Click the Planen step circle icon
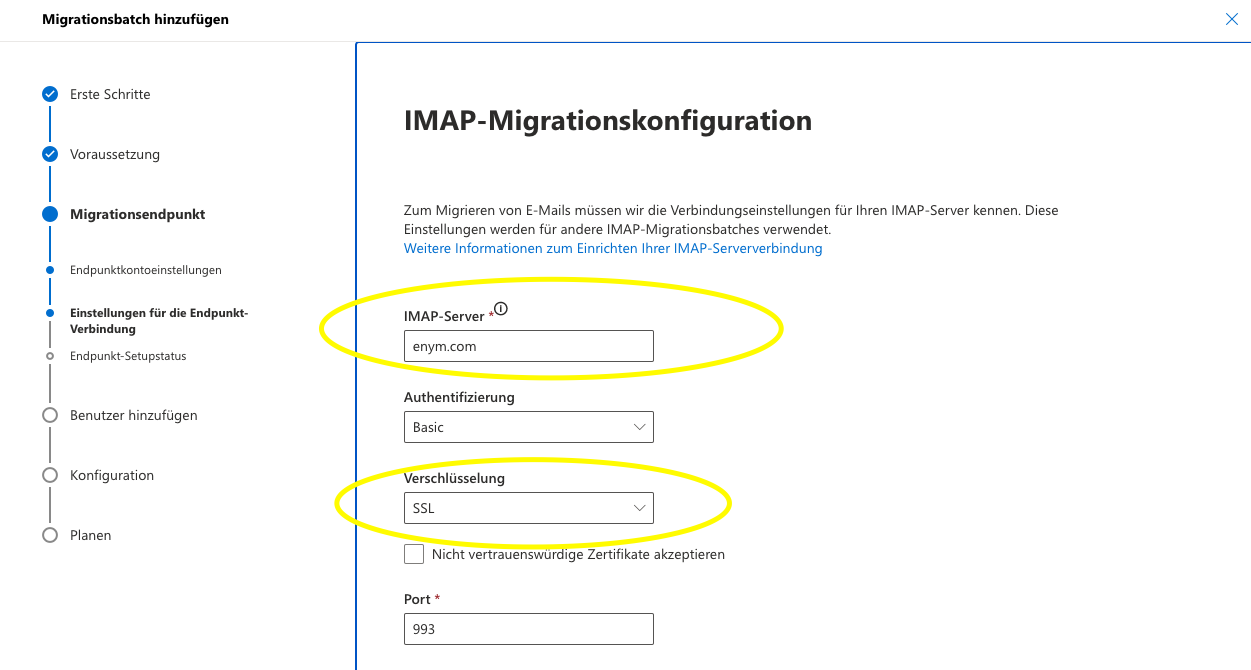Viewport: 1251px width, 670px height. pyautogui.click(x=50, y=535)
